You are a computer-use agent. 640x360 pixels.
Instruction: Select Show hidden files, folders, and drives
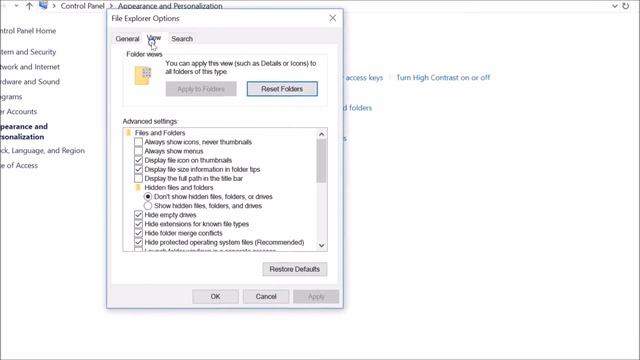(148, 206)
